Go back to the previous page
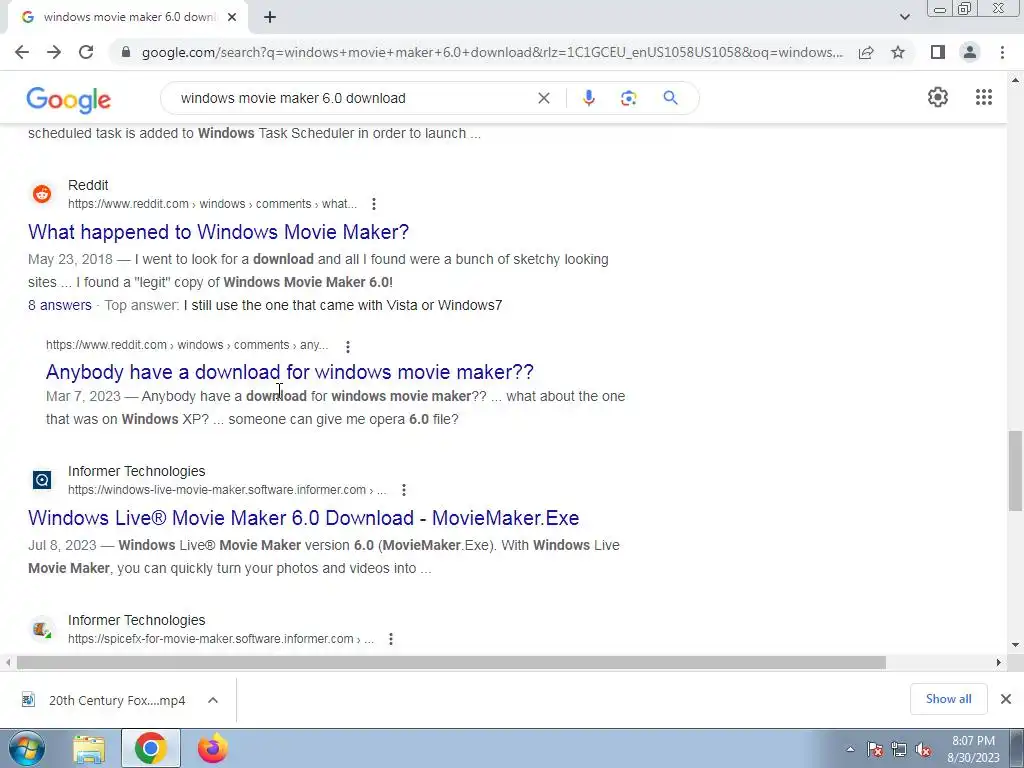1024x768 pixels. [x=22, y=52]
